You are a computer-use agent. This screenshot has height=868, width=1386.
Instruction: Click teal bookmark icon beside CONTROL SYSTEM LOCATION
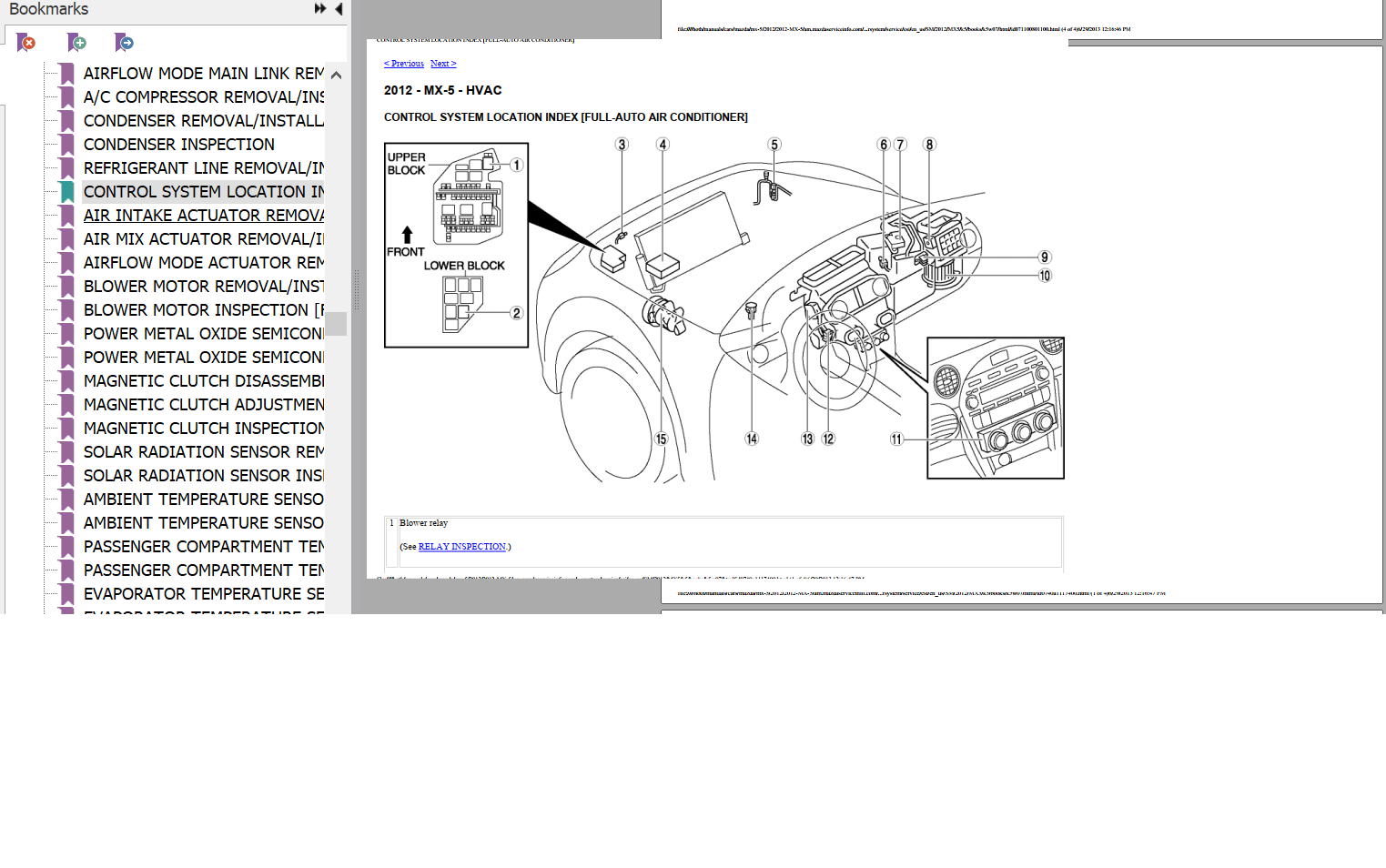pos(66,192)
